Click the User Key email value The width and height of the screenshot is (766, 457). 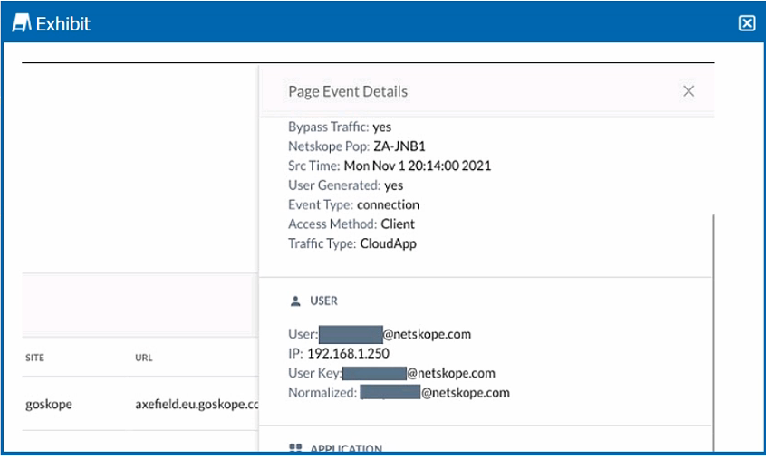[419, 373]
